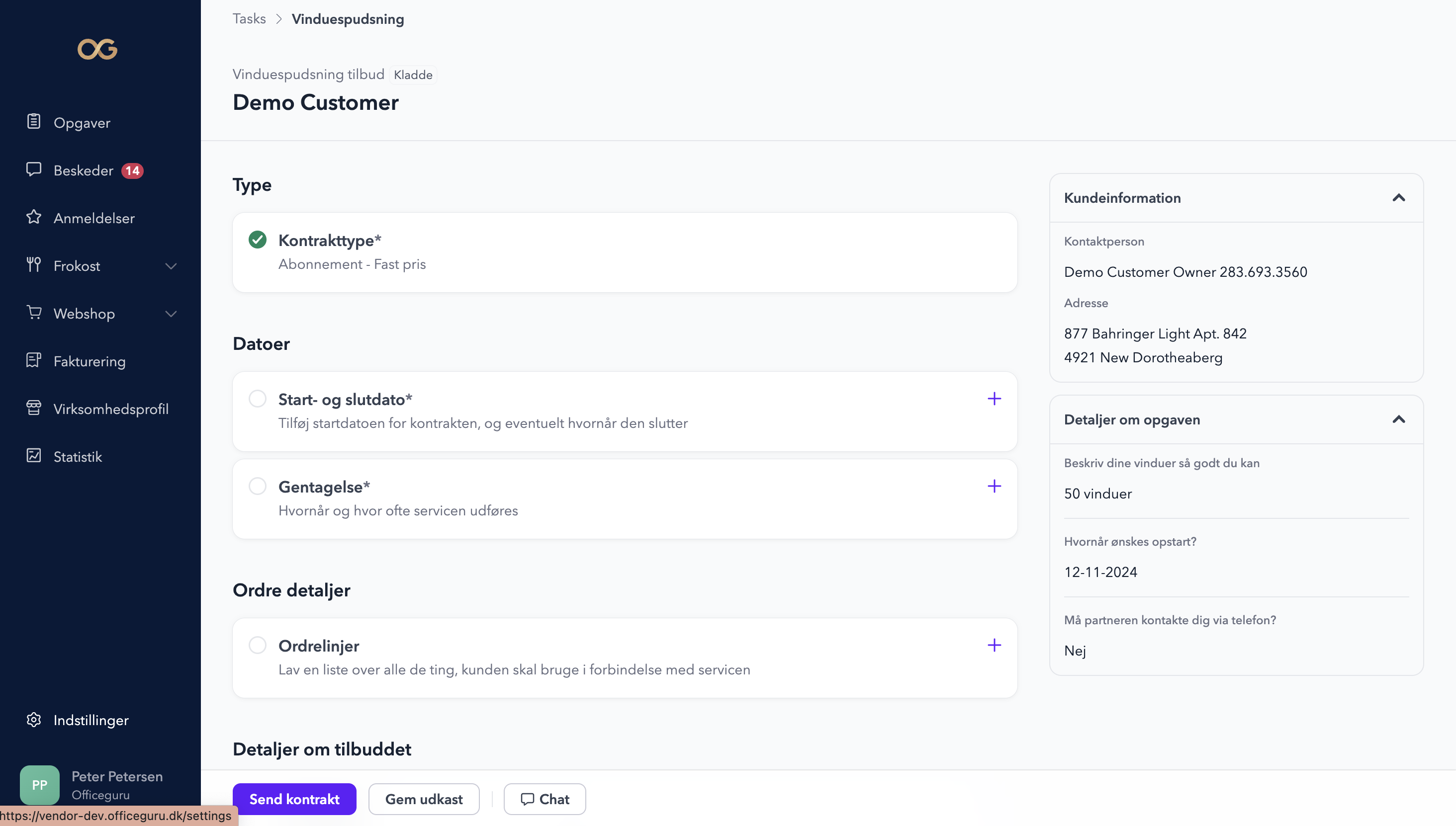Open Statistik via its chart icon
The width and height of the screenshot is (1456, 826).
(x=33, y=456)
